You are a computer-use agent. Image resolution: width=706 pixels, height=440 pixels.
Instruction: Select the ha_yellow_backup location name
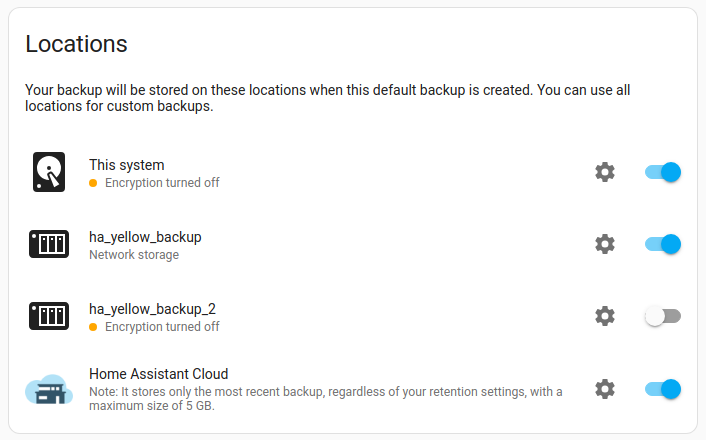point(145,237)
